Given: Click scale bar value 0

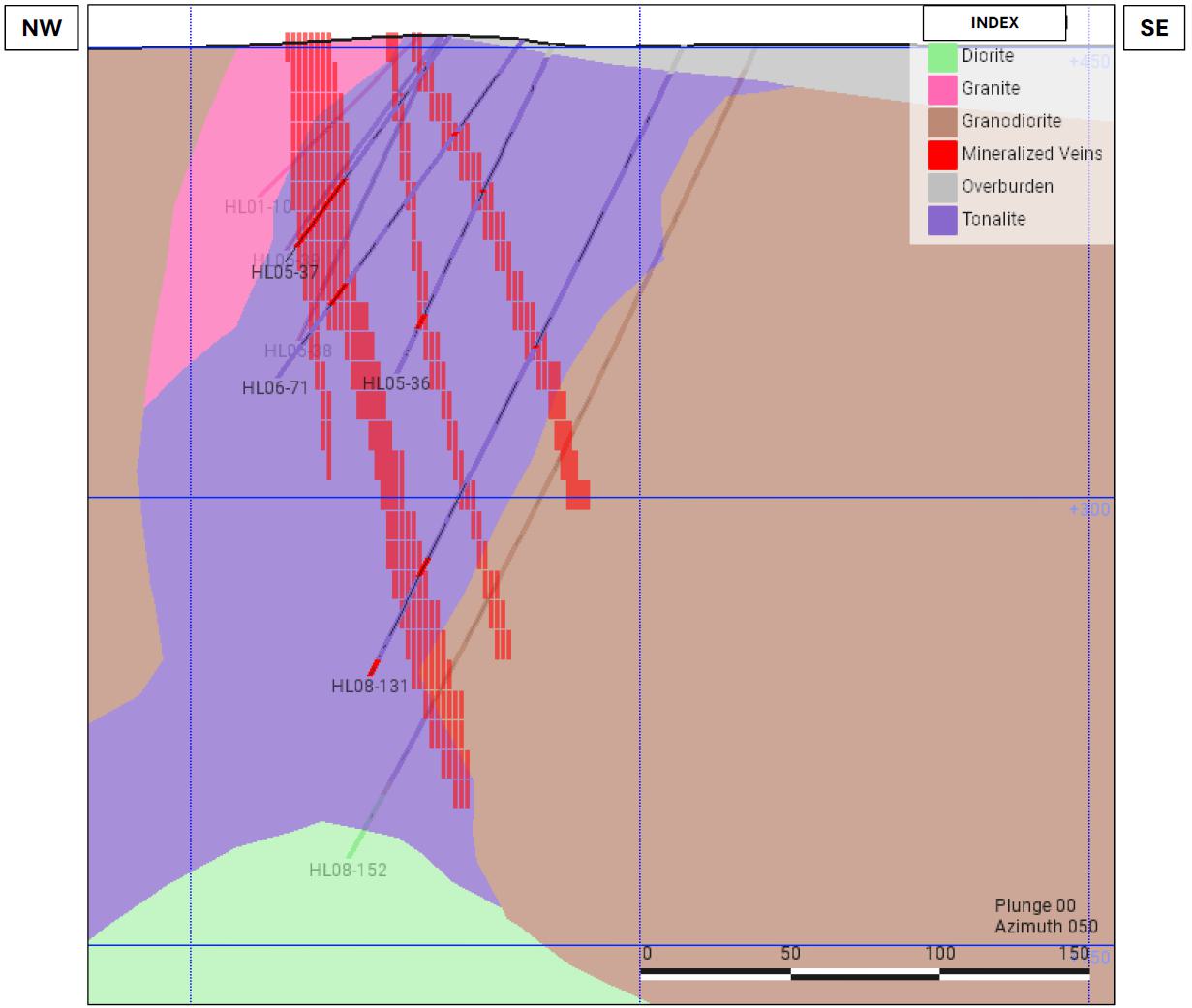Looking at the screenshot, I should click(x=647, y=954).
